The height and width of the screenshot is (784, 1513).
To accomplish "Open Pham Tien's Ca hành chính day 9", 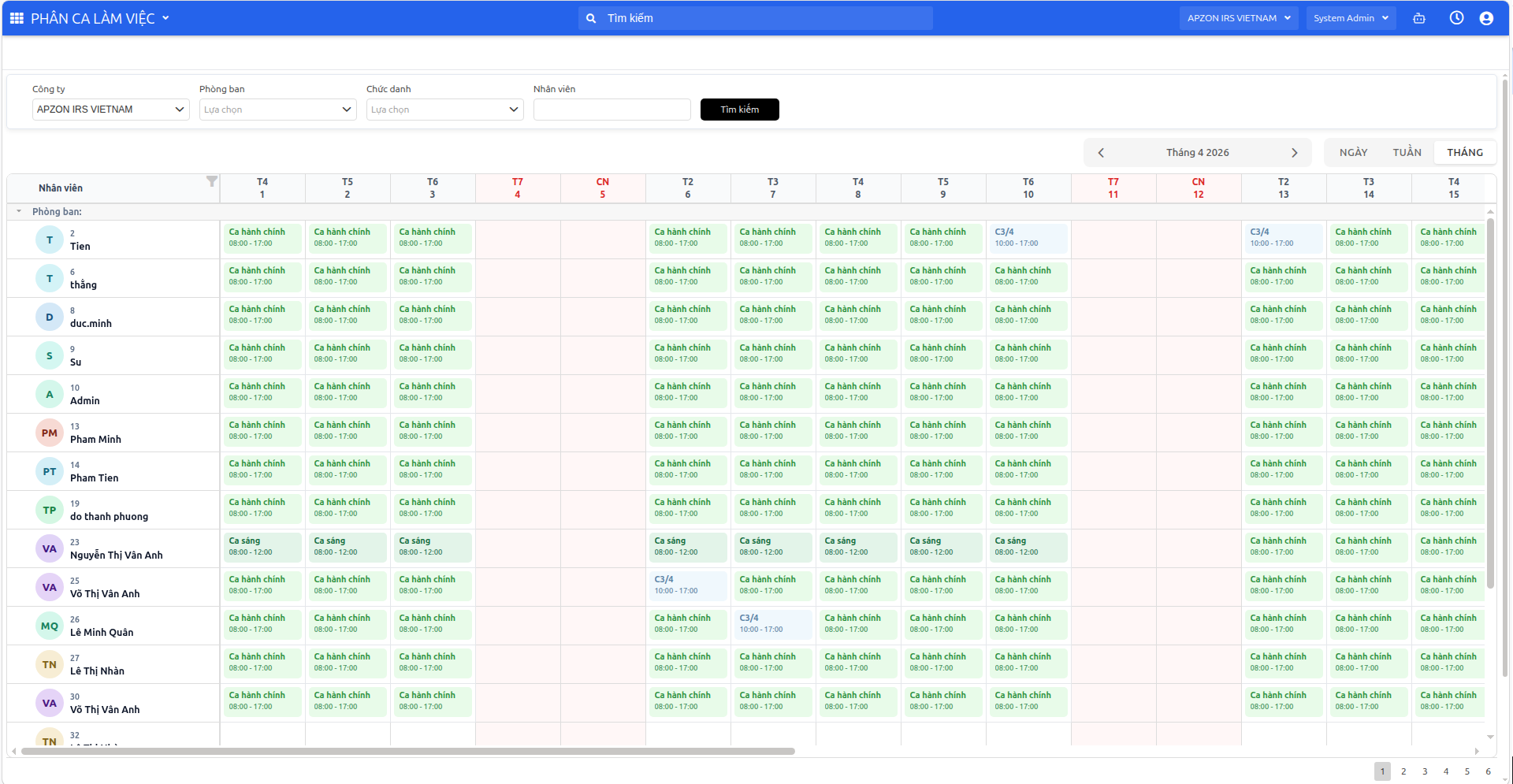I will 943,470.
